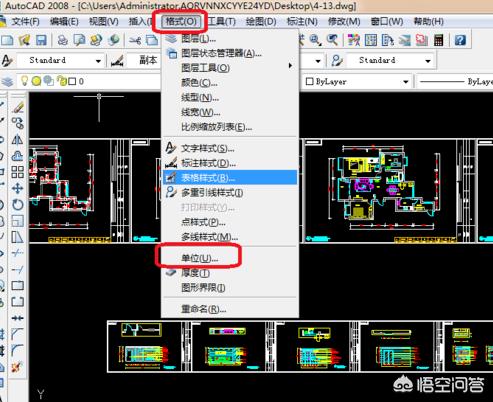Image resolution: width=493 pixels, height=402 pixels.
Task: Select the Array grid tool icon
Action: click(17, 172)
